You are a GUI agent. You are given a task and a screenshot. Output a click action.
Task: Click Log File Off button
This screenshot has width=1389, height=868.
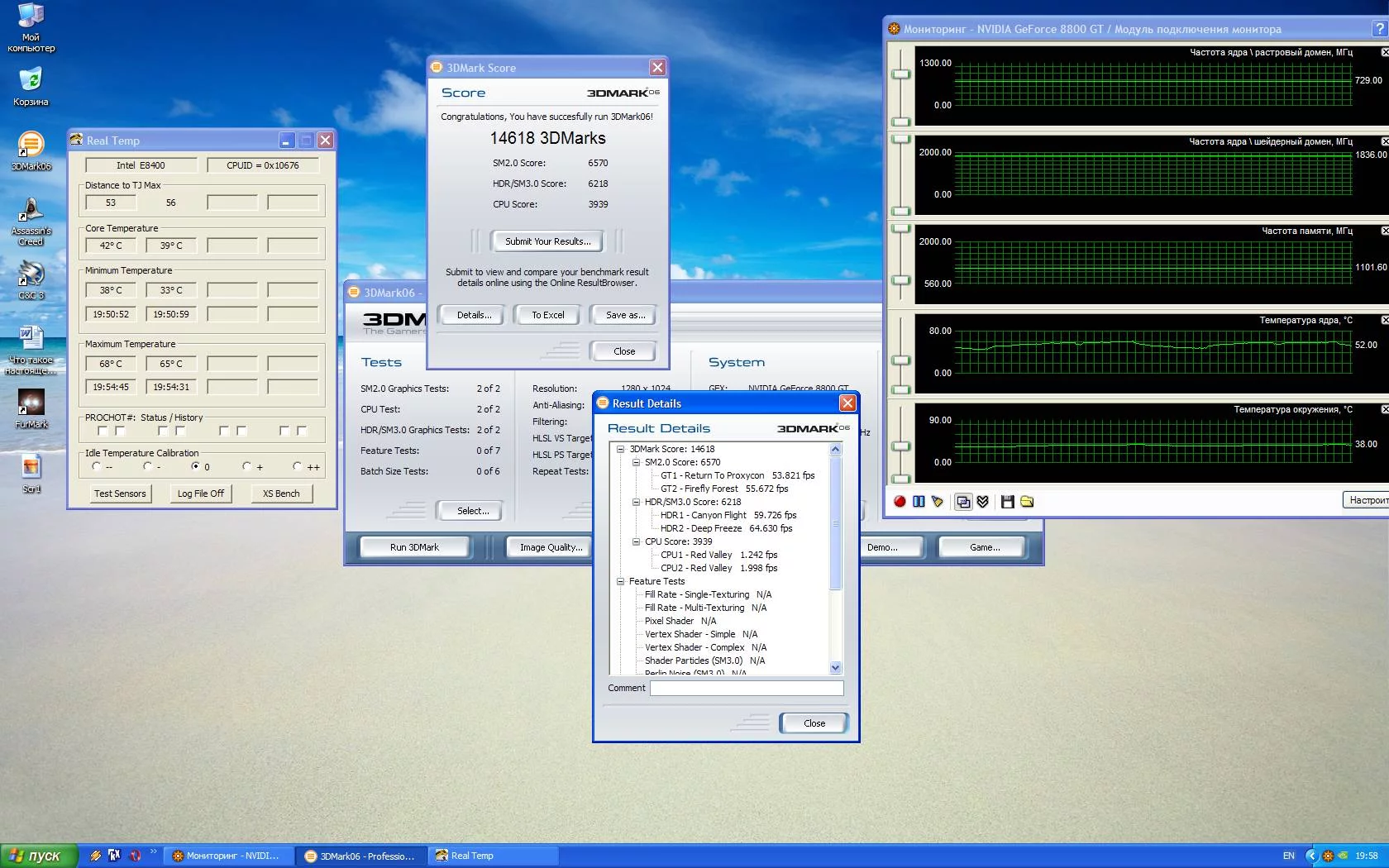click(200, 494)
